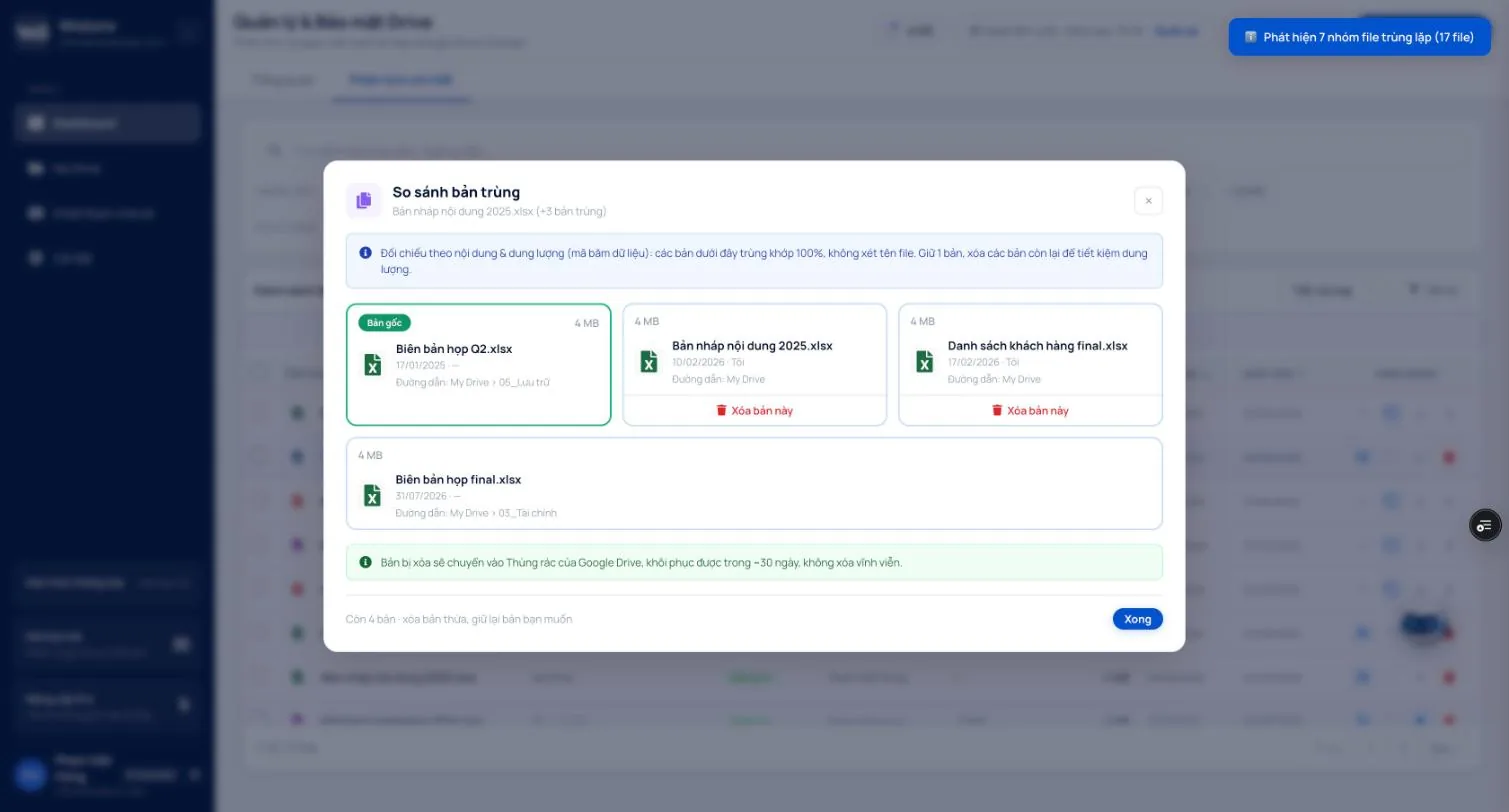Click the footer text "Còn 4 bản · xóa bản thừa"

pyautogui.click(x=459, y=619)
